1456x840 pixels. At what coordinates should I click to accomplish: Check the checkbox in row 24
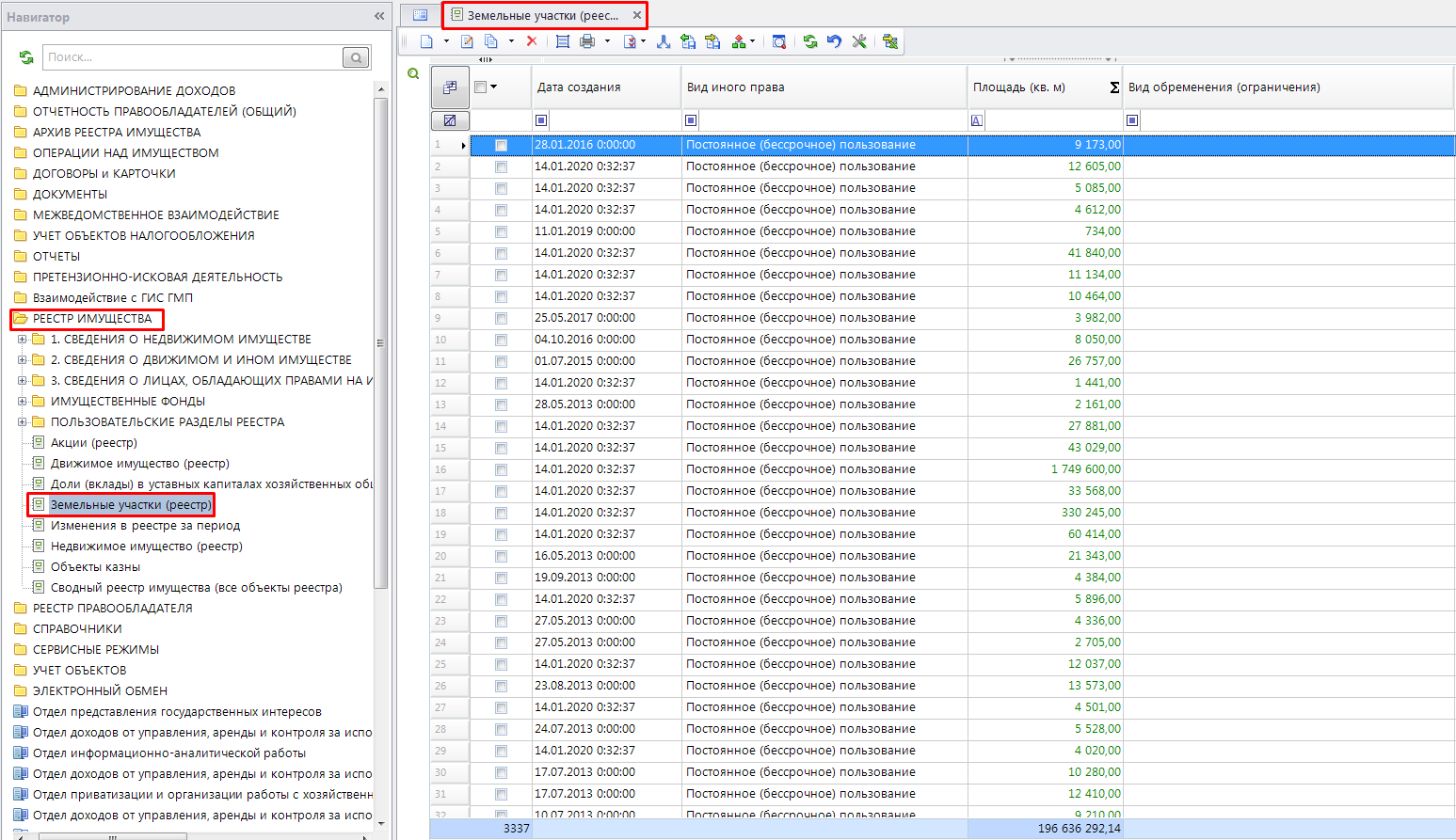(x=501, y=642)
